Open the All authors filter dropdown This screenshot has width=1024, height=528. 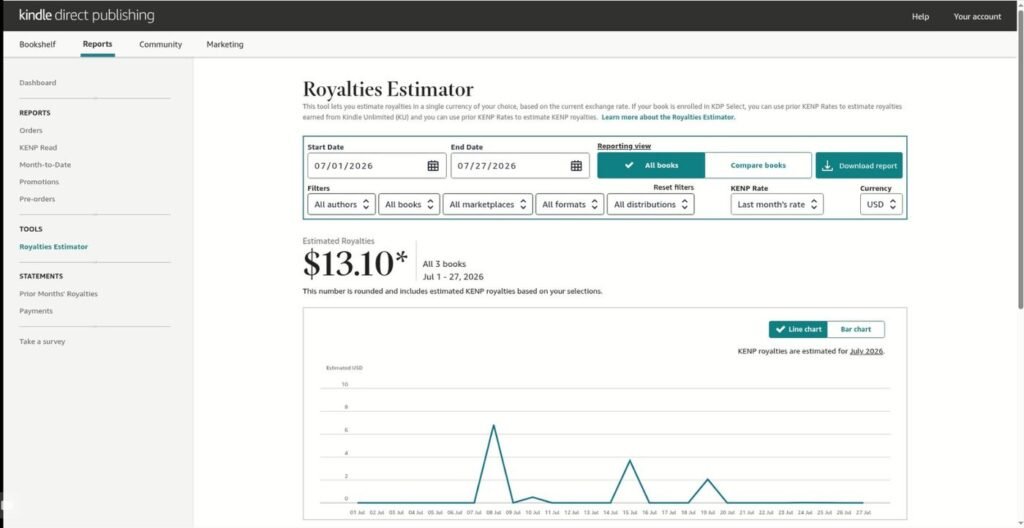point(342,205)
